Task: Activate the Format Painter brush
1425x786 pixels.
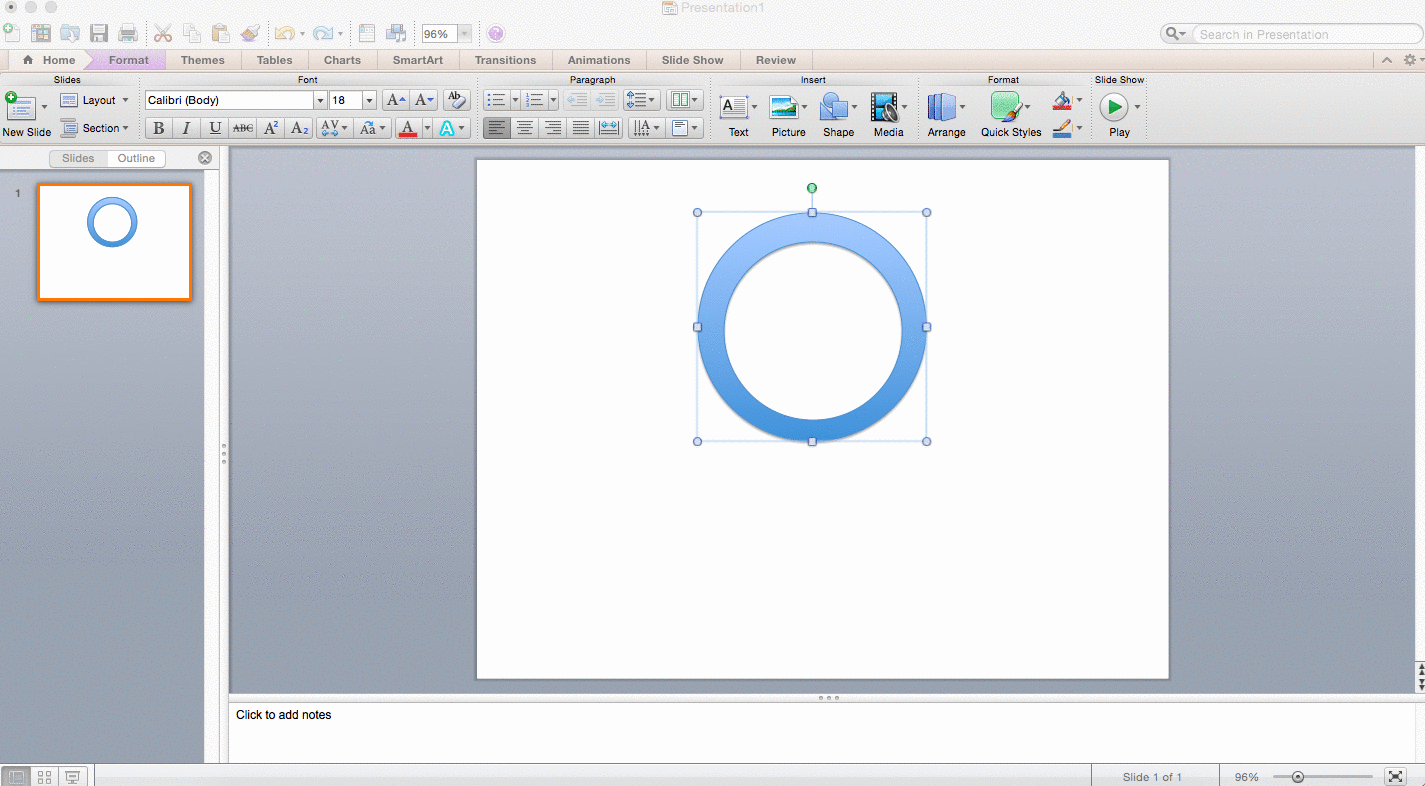Action: coord(250,33)
